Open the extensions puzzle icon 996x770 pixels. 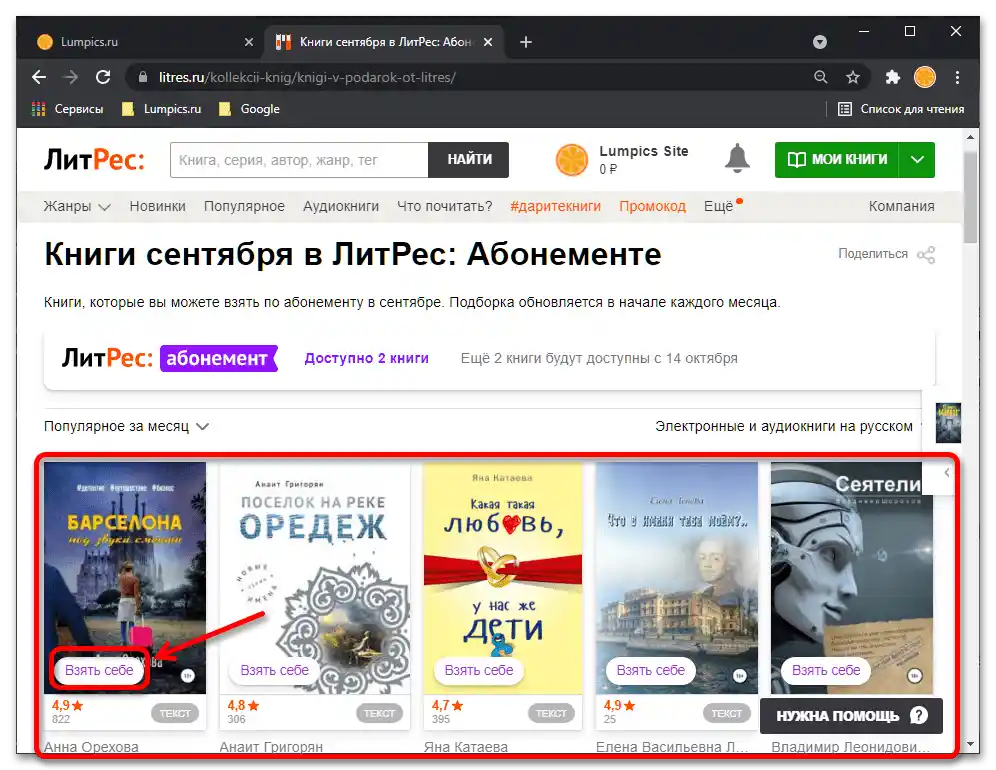pos(892,78)
